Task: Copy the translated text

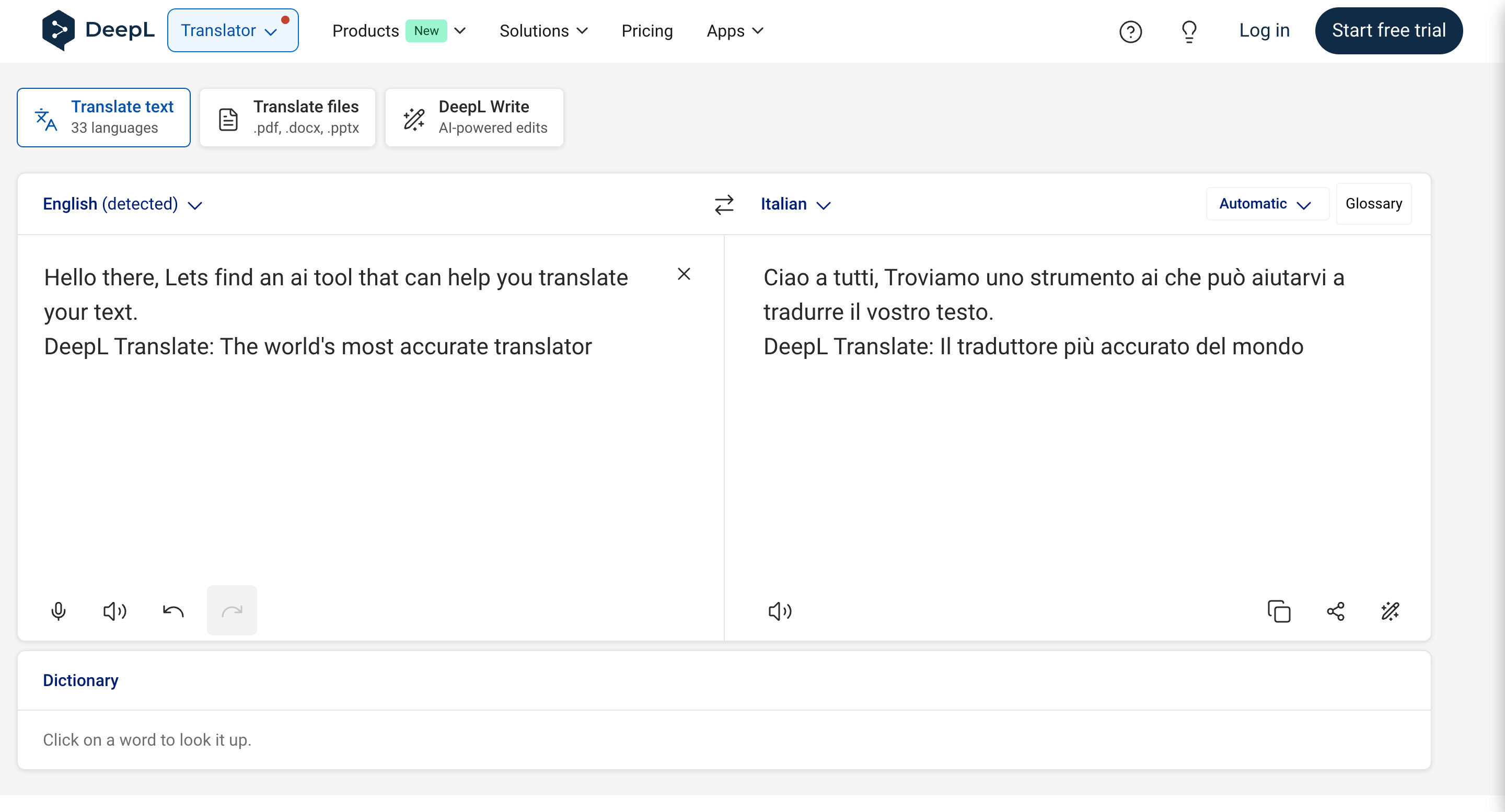Action: pyautogui.click(x=1278, y=611)
